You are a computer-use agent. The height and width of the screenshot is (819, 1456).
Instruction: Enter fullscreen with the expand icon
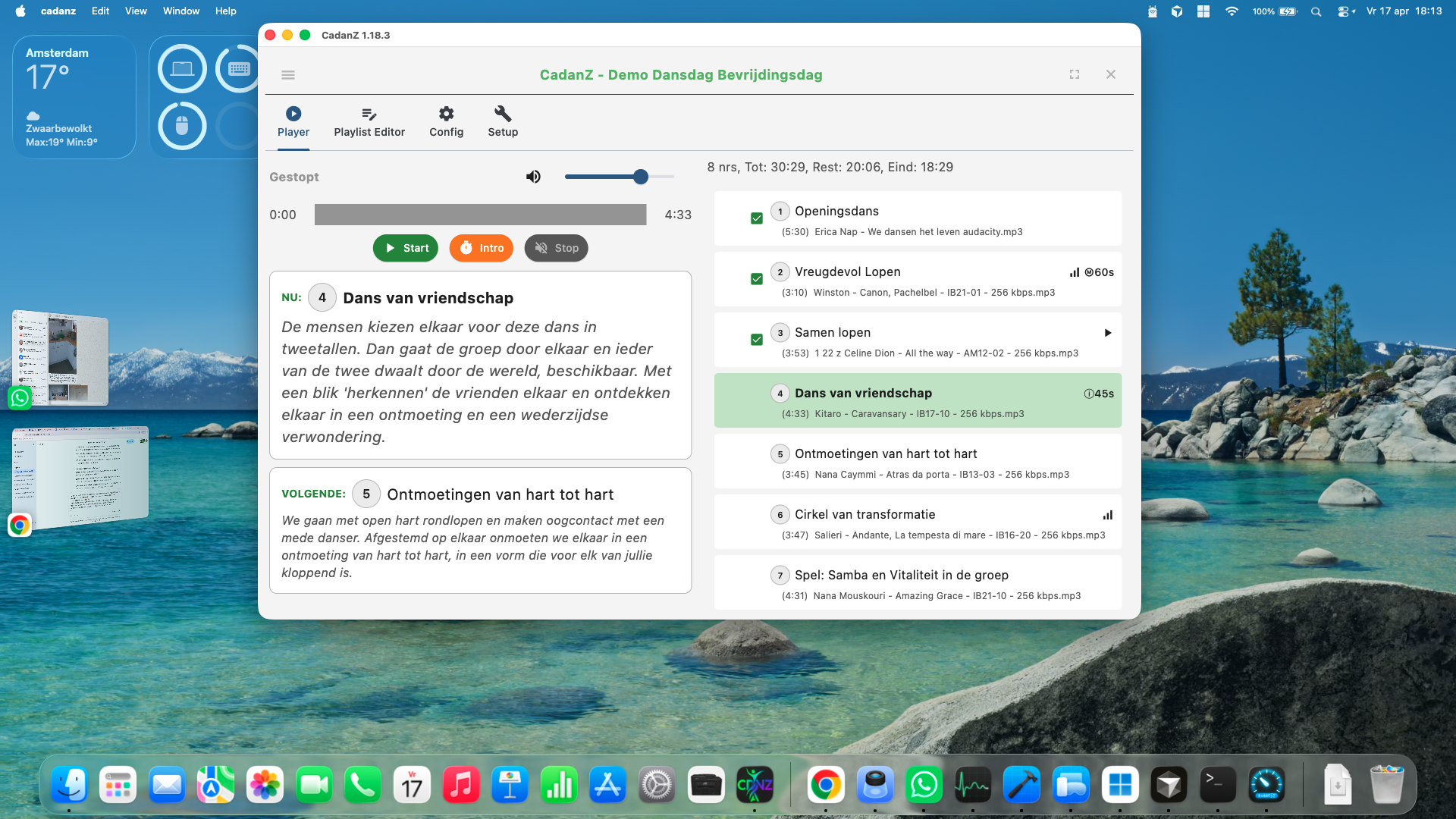pos(1074,74)
